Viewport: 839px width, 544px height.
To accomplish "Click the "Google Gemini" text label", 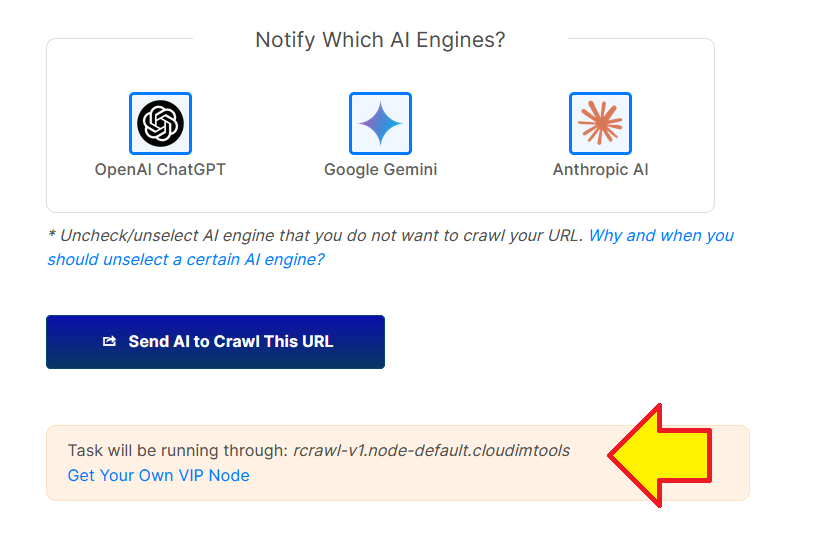I will [380, 170].
